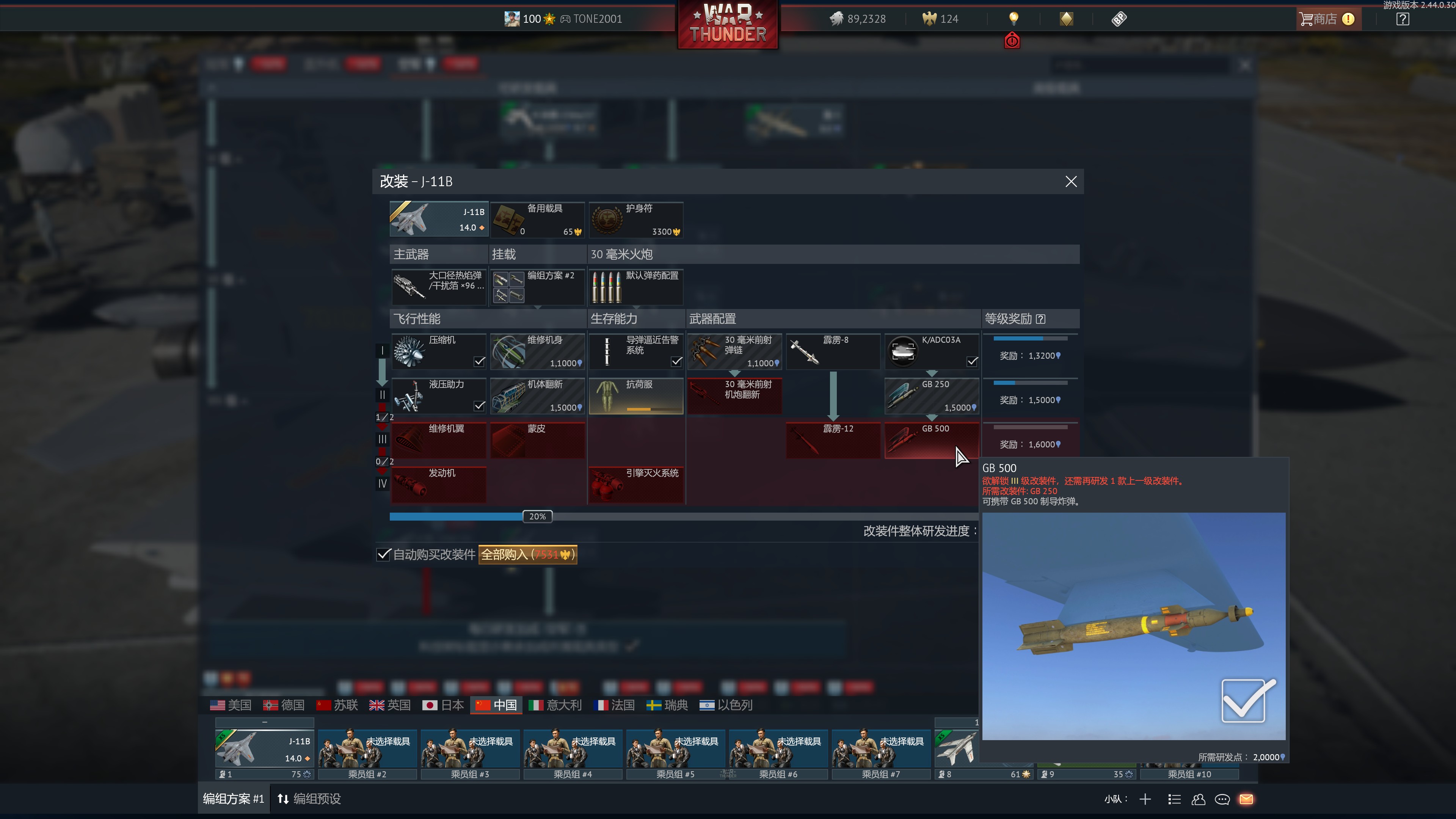Image resolution: width=1456 pixels, height=819 pixels.
Task: Switch to 英国 nation tab
Action: [390, 705]
